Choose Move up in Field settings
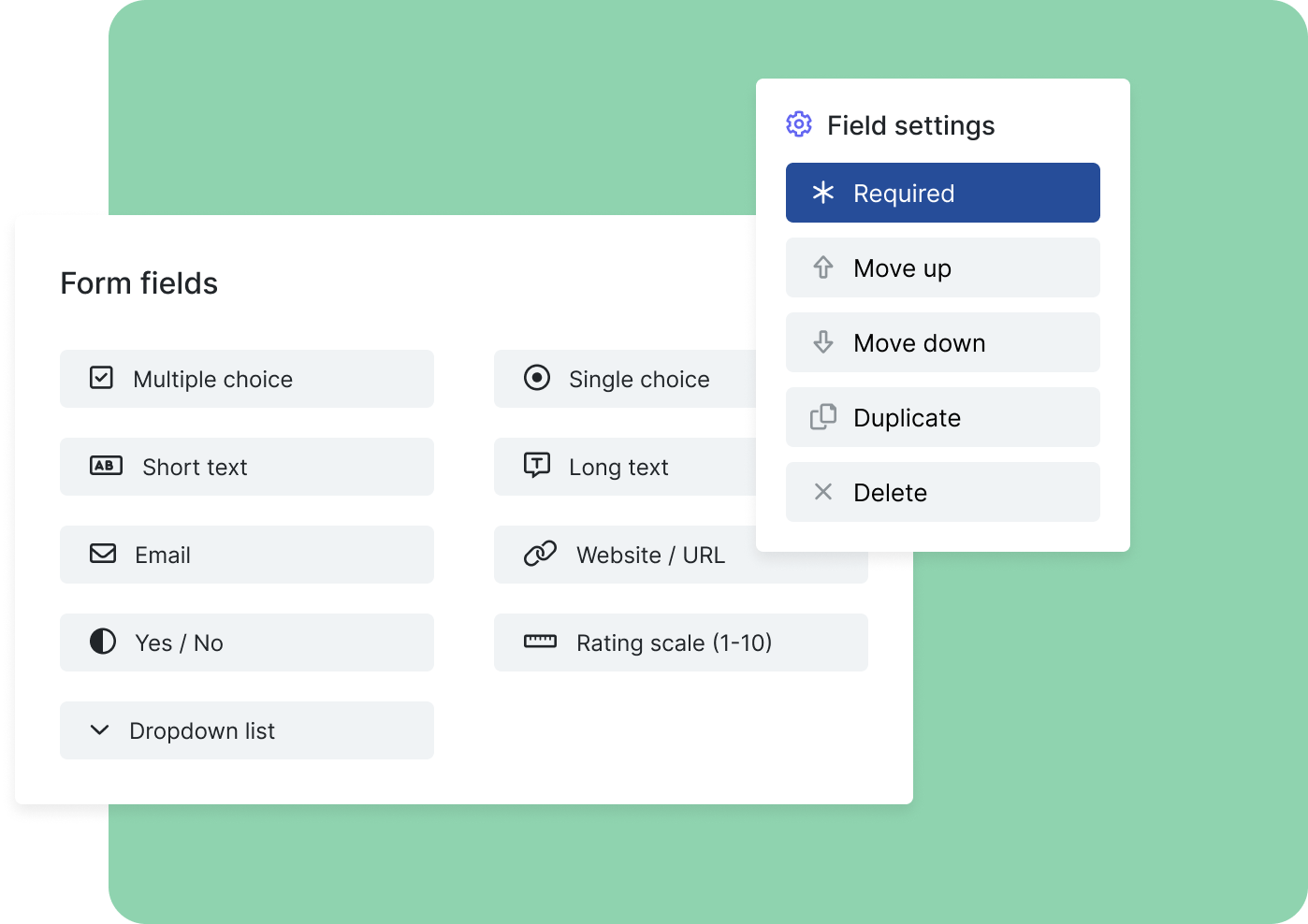The width and height of the screenshot is (1308, 924). [x=943, y=267]
